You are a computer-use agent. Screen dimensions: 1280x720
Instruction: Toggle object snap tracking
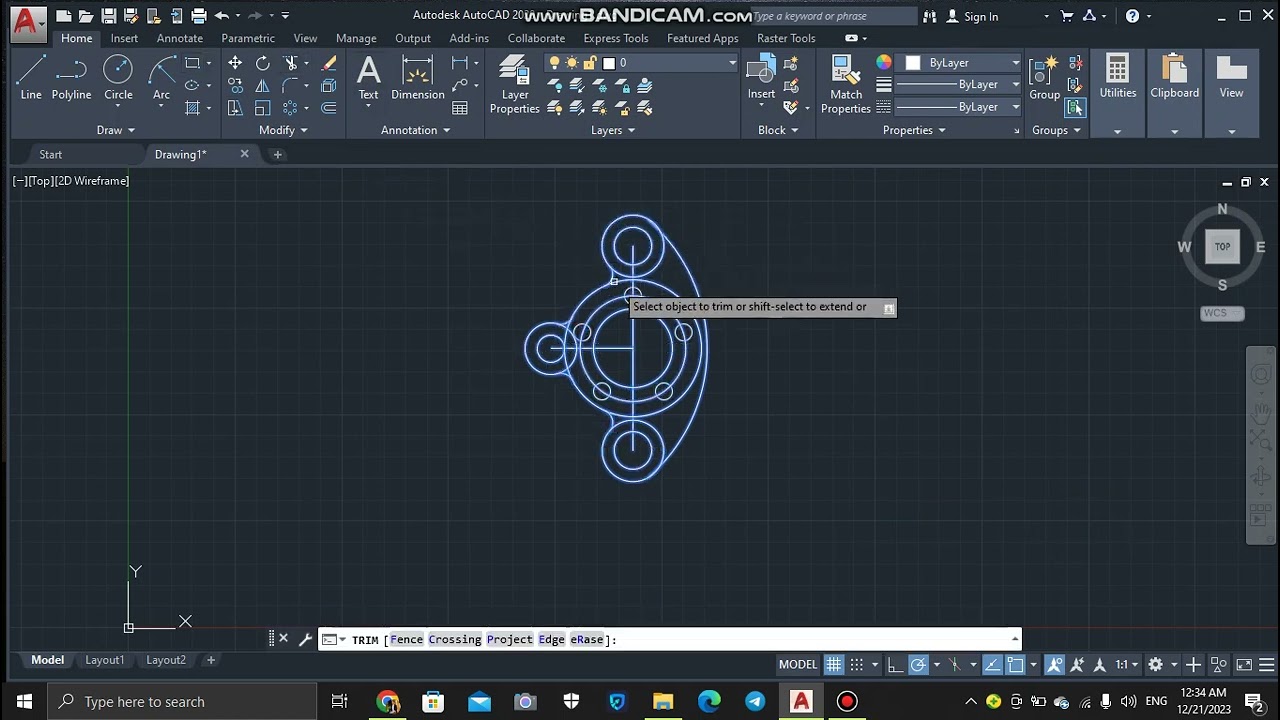tap(992, 664)
